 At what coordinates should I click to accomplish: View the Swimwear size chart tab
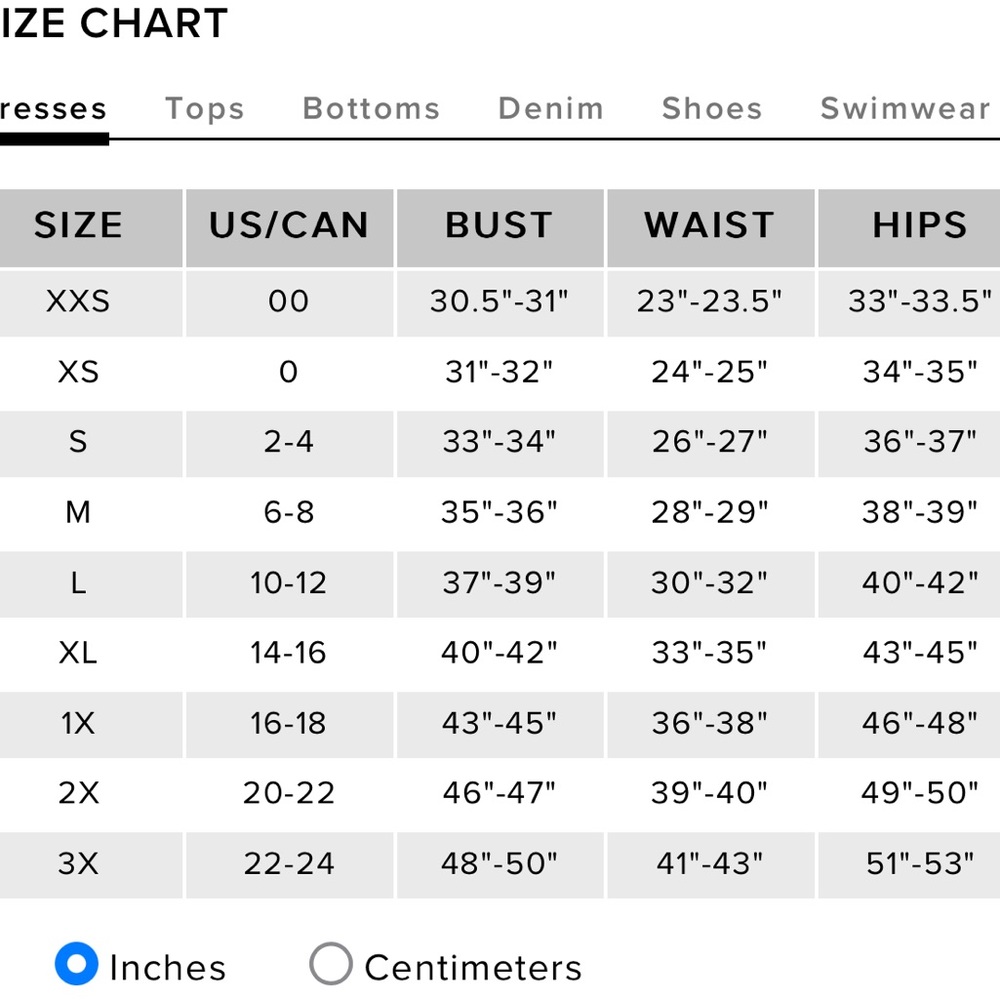point(906,108)
